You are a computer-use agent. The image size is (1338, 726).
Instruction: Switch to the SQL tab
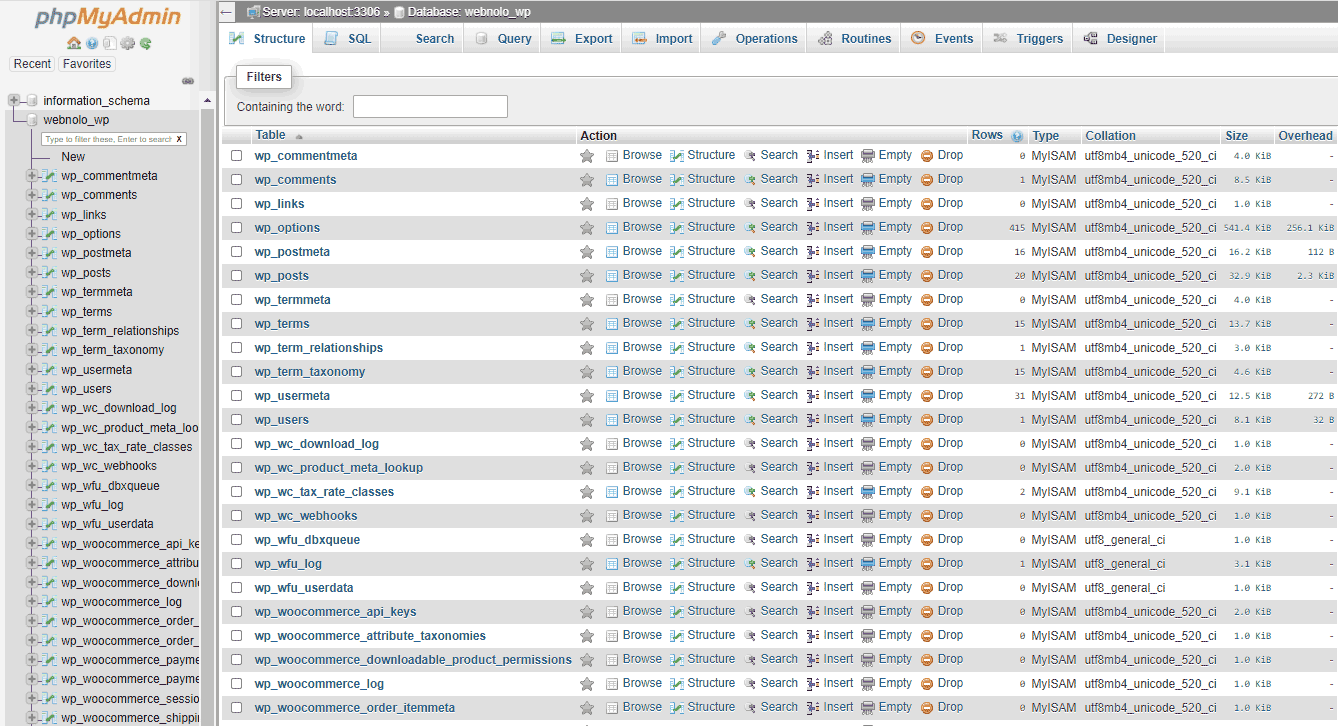pos(346,39)
